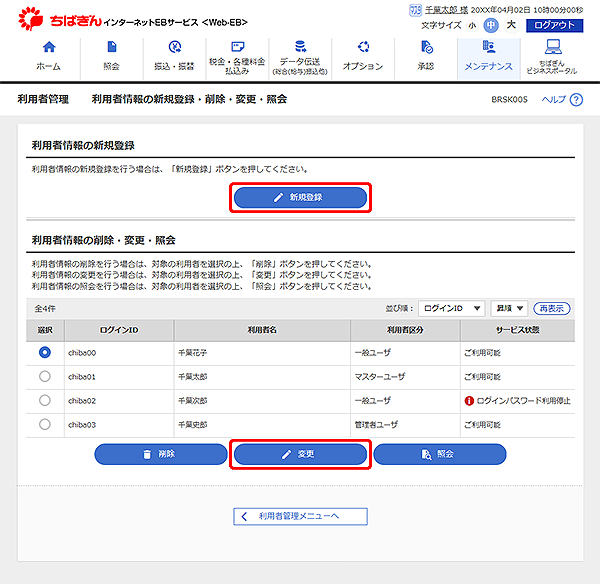Open the データ伝送 database icon
This screenshot has width=600, height=584.
click(300, 46)
